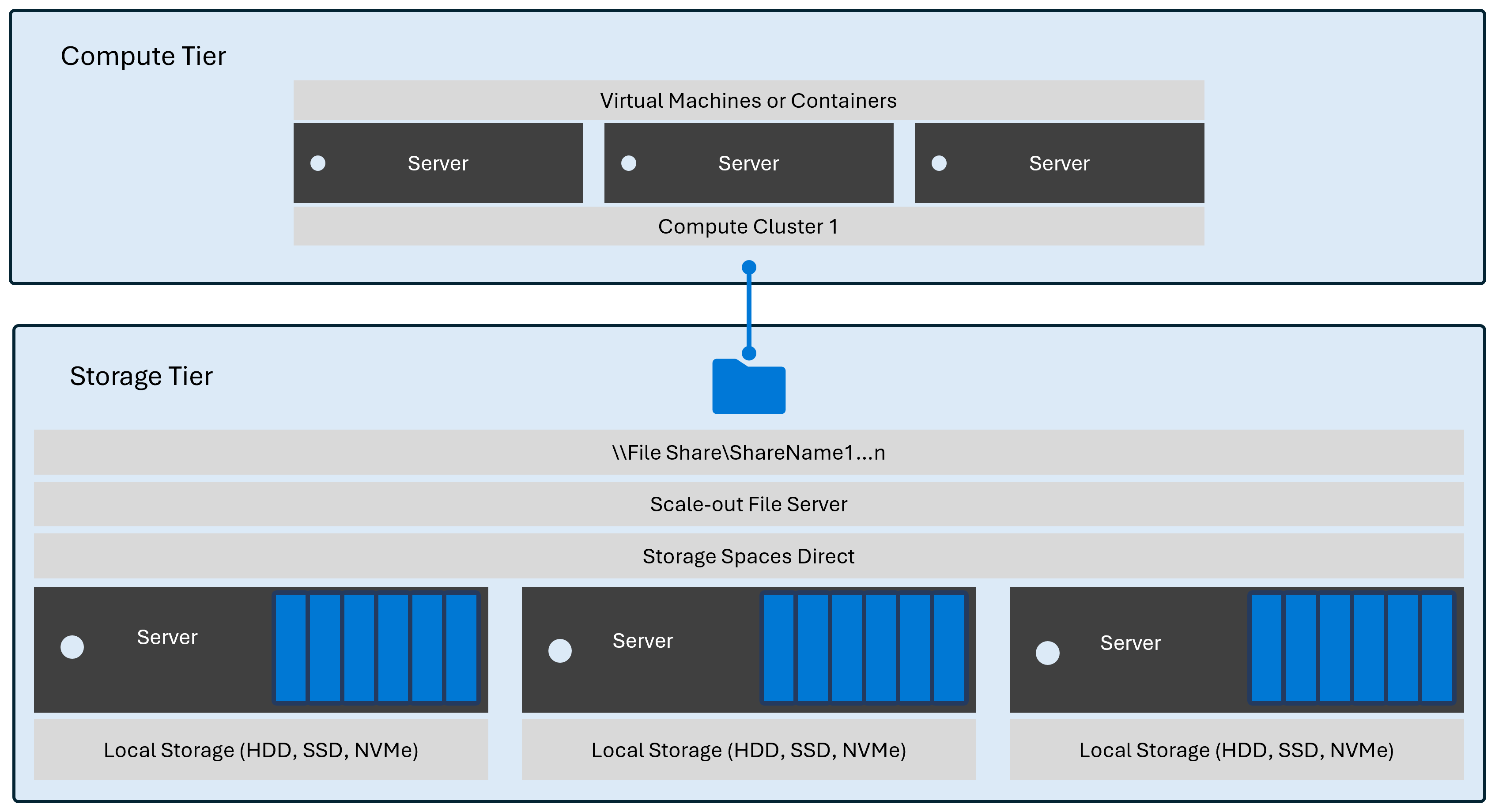
Task: Click the indicator circle on the left storage server
Action: coord(72,647)
